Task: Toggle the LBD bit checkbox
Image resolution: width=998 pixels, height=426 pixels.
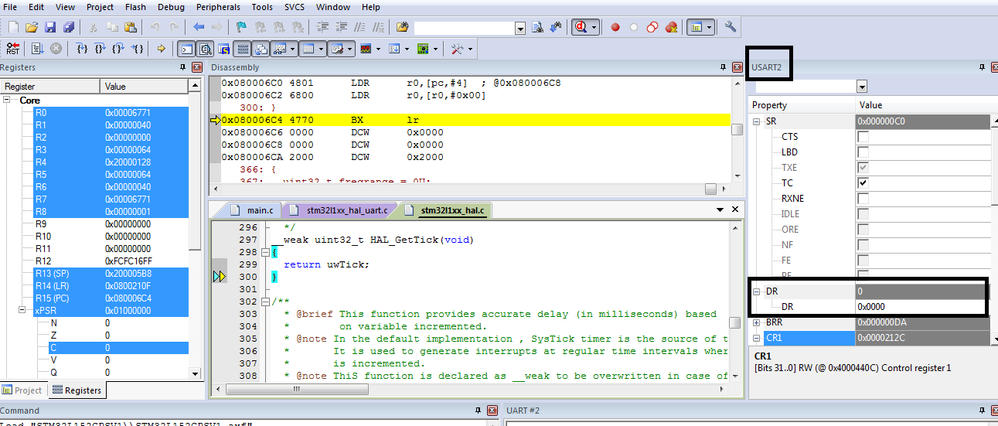Action: tap(863, 152)
